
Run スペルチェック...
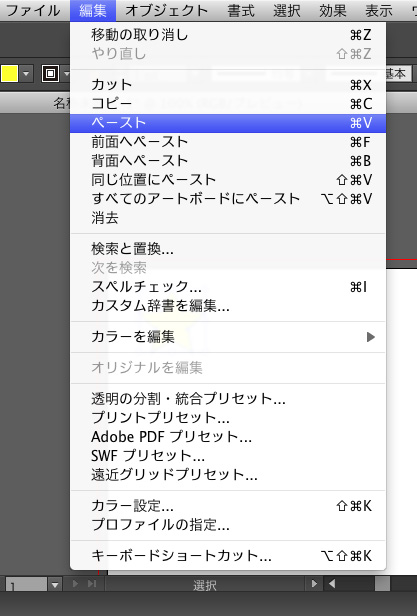[x=228, y=287]
